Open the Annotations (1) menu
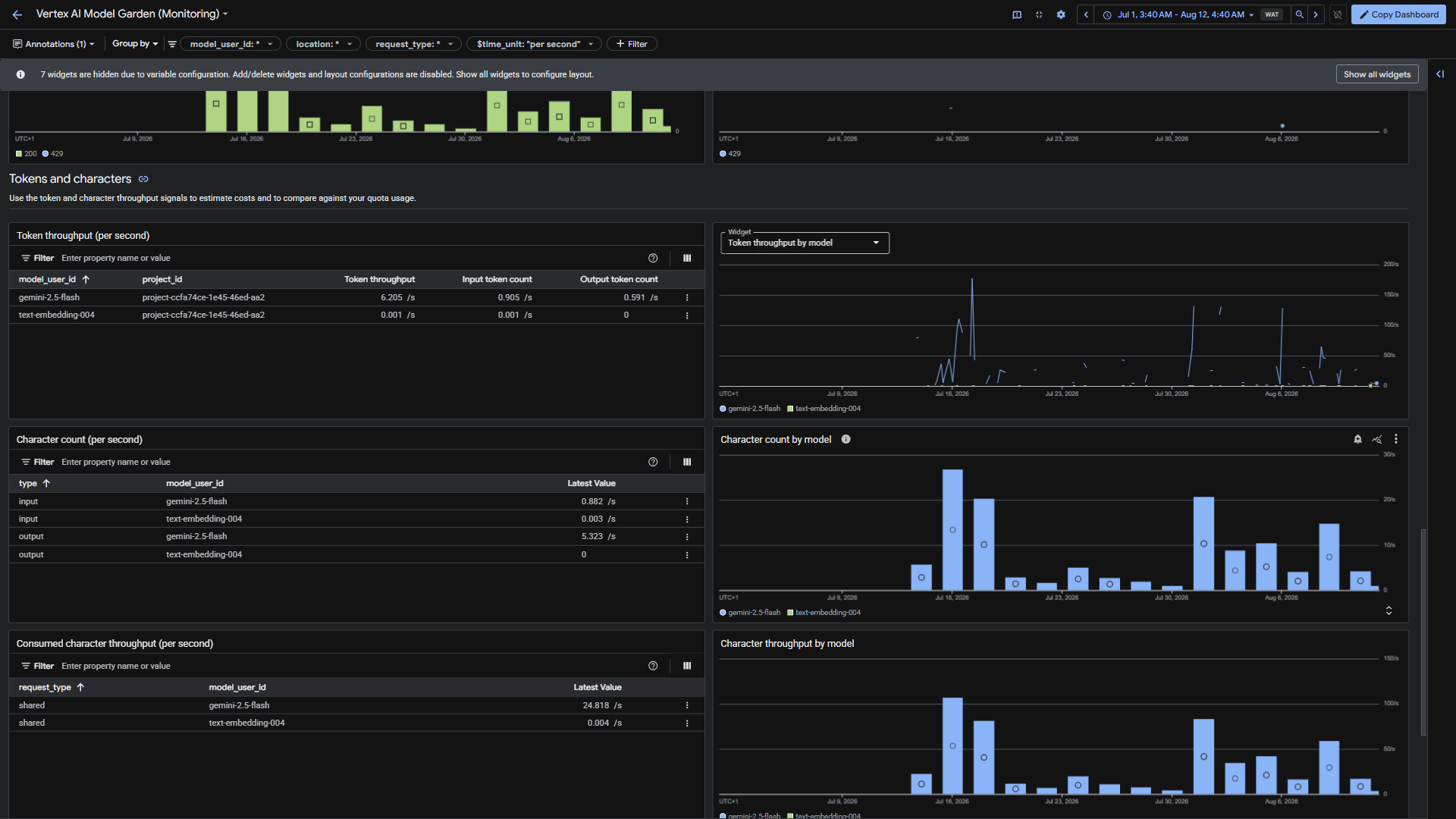The height and width of the screenshot is (819, 1456). 54,44
